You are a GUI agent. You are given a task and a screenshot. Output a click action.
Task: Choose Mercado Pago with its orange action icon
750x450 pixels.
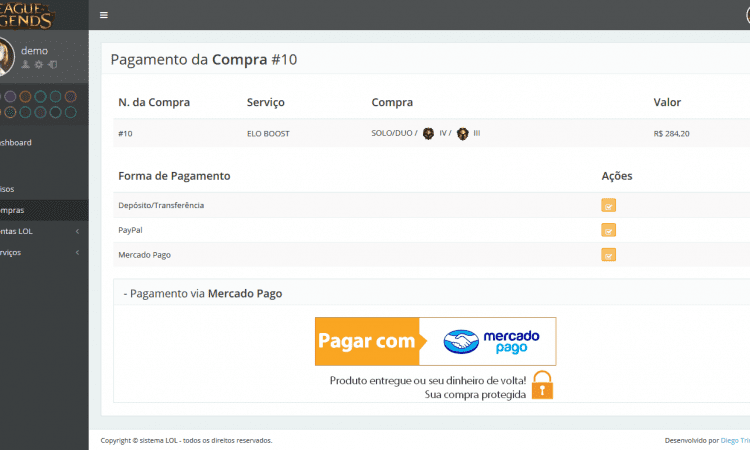[608, 255]
